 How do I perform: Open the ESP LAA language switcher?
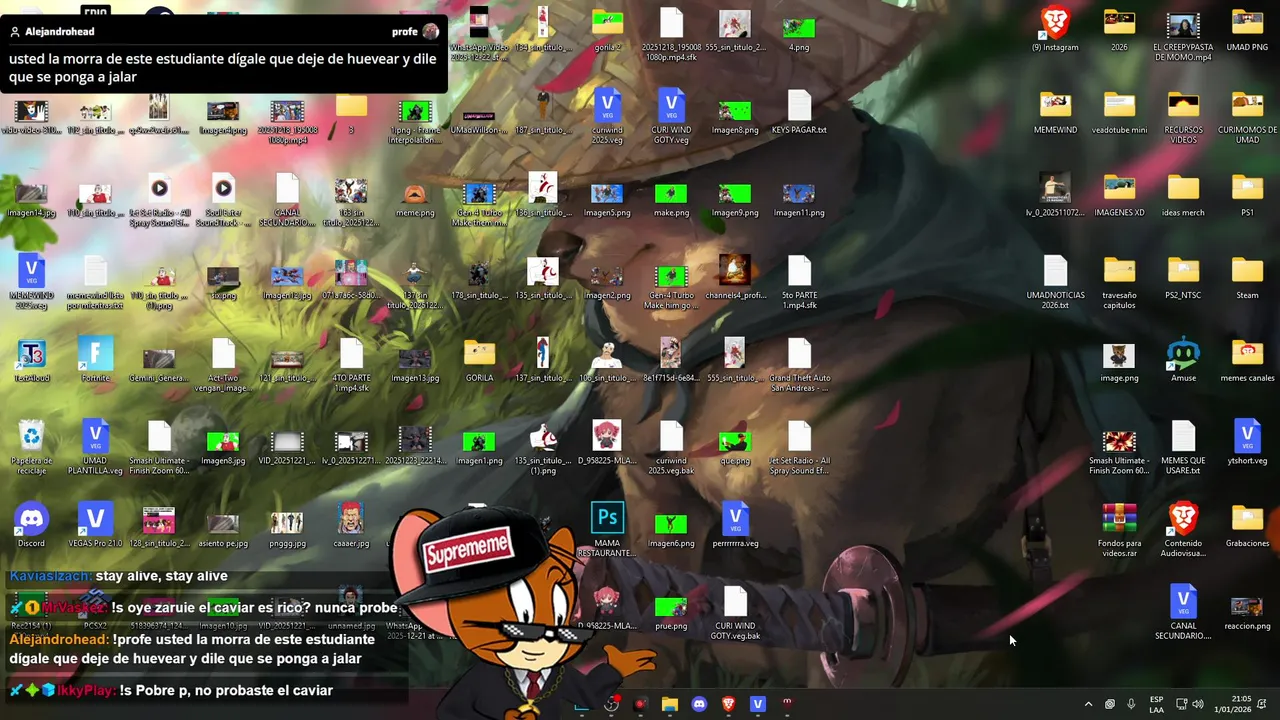pos(1156,704)
